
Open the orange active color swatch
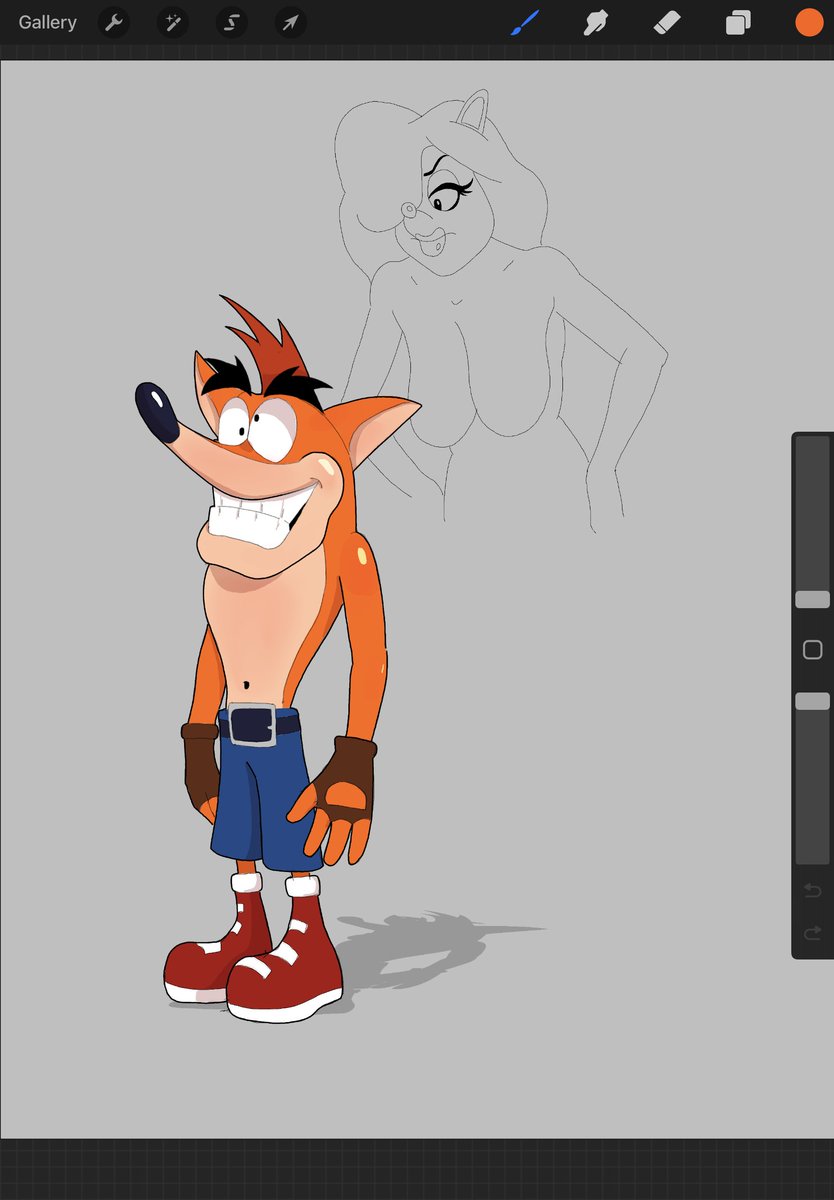(809, 22)
